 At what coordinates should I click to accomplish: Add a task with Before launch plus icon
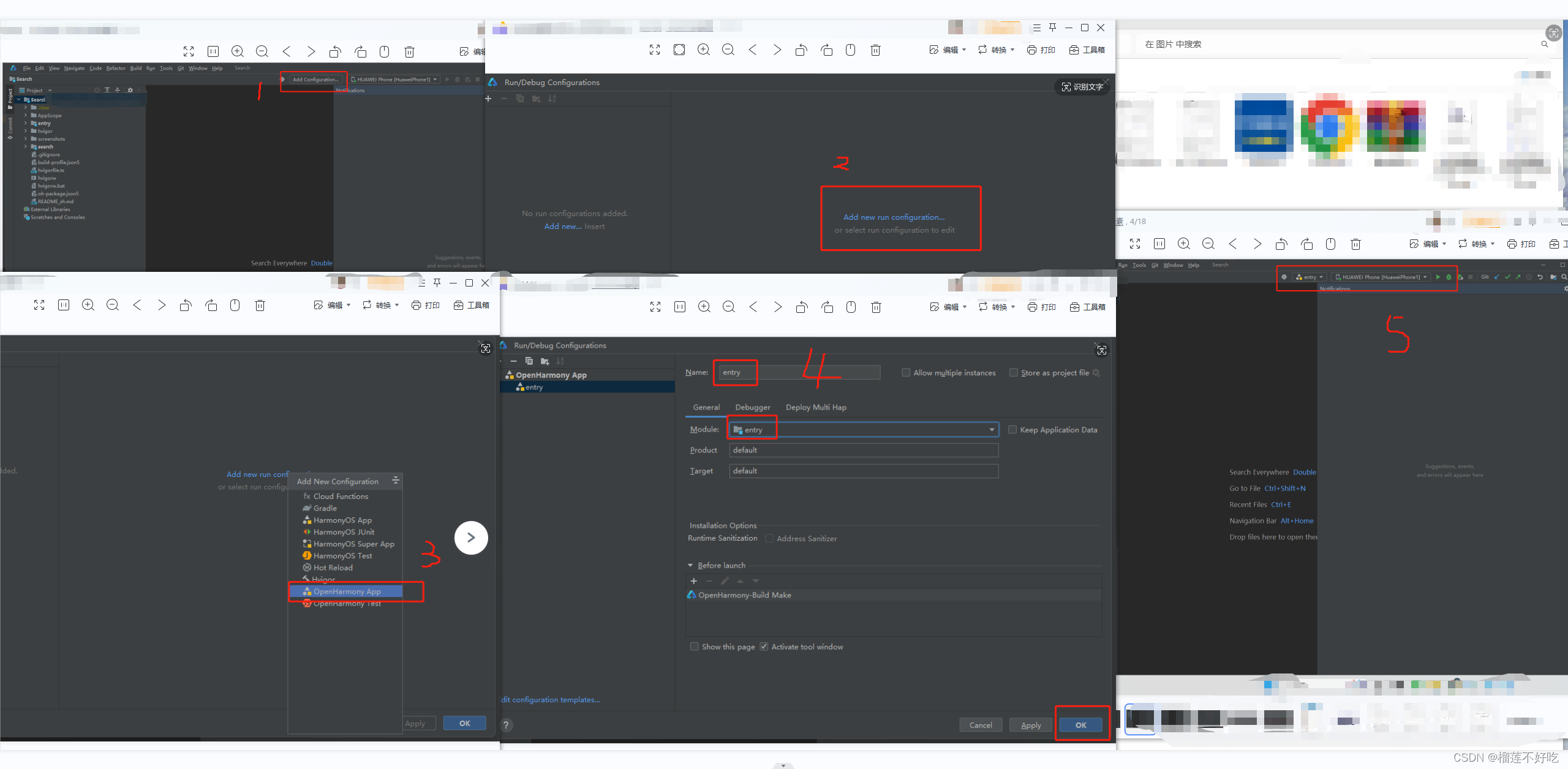(694, 581)
